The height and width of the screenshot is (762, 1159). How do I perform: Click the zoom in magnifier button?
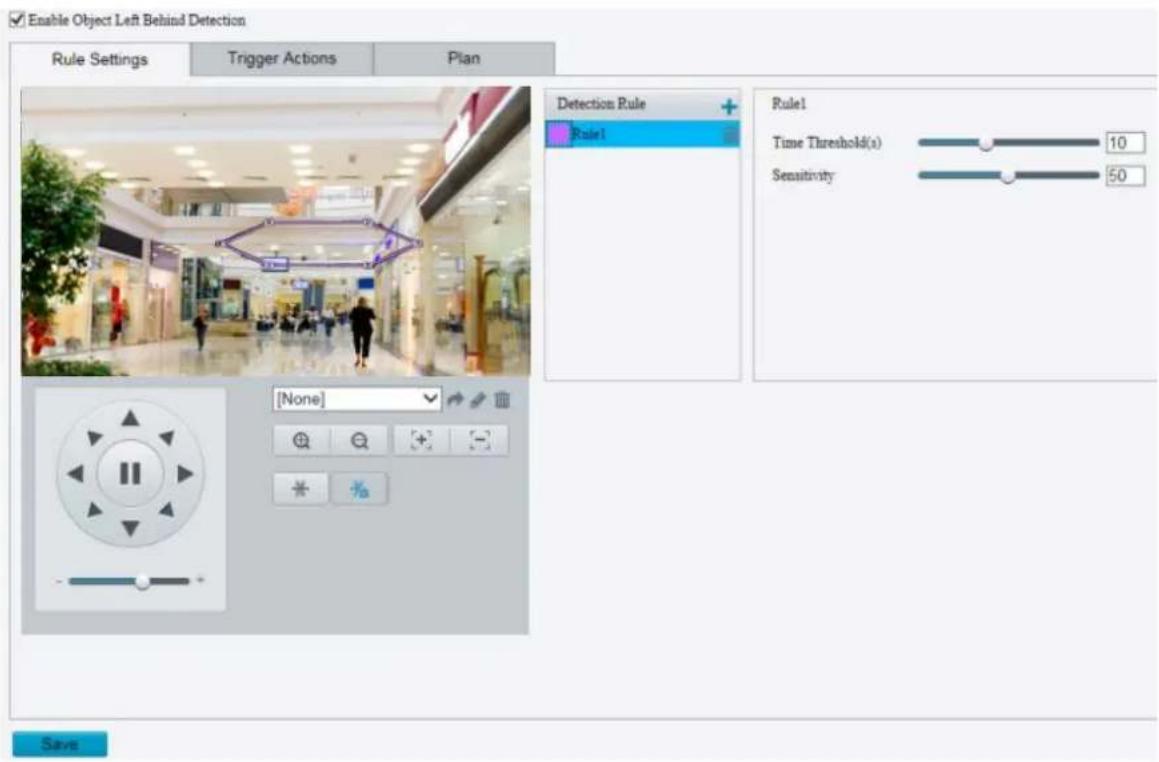pos(301,440)
